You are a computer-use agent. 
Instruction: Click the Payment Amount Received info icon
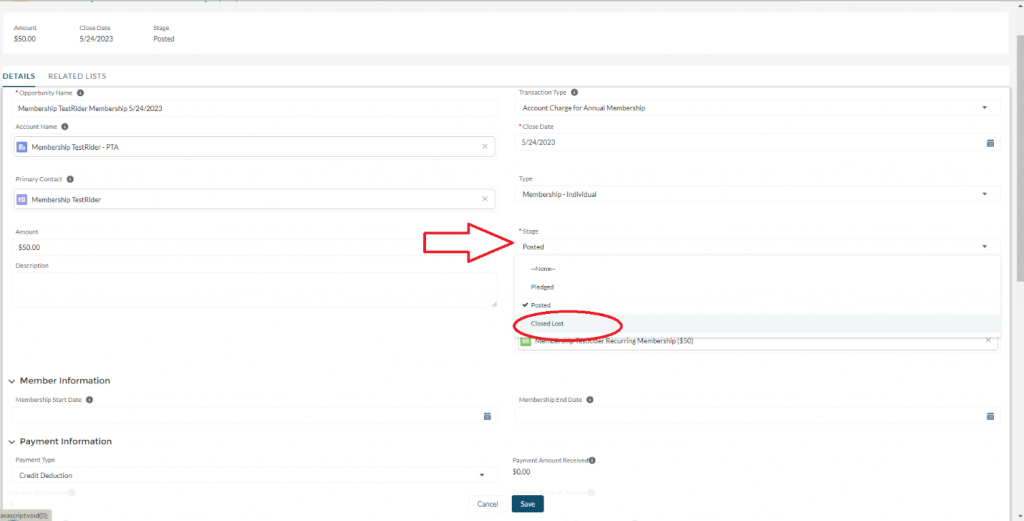click(593, 461)
